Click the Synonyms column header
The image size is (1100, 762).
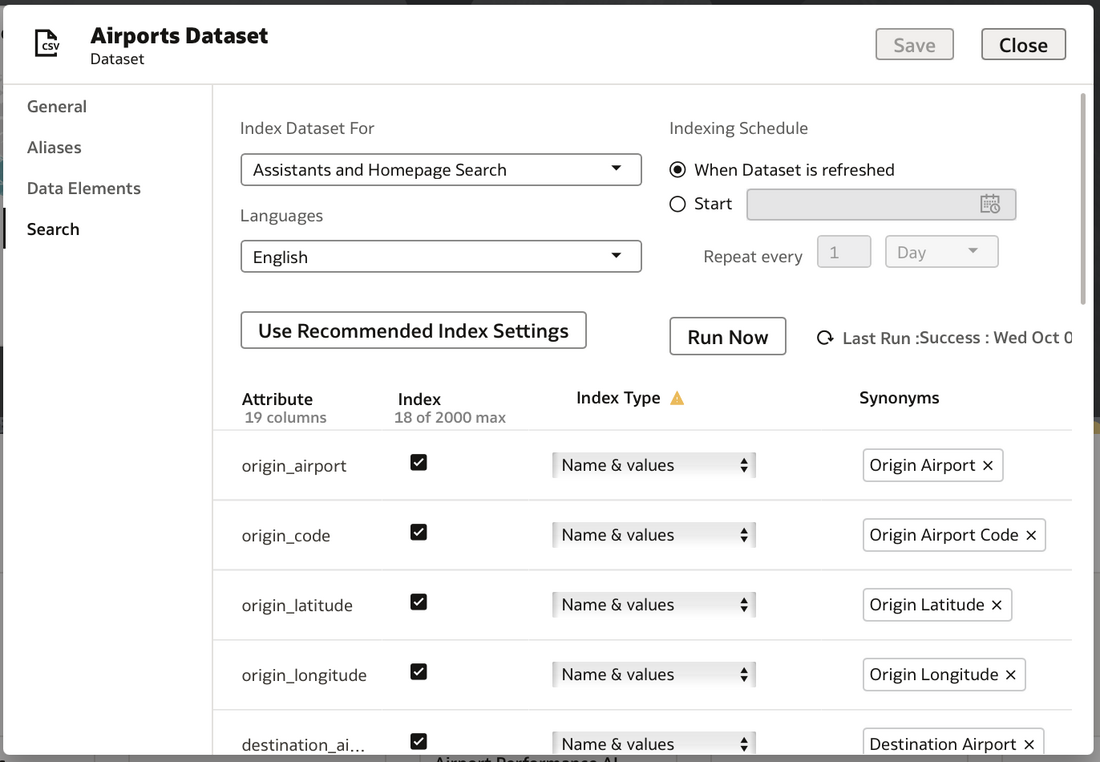[x=899, y=398]
